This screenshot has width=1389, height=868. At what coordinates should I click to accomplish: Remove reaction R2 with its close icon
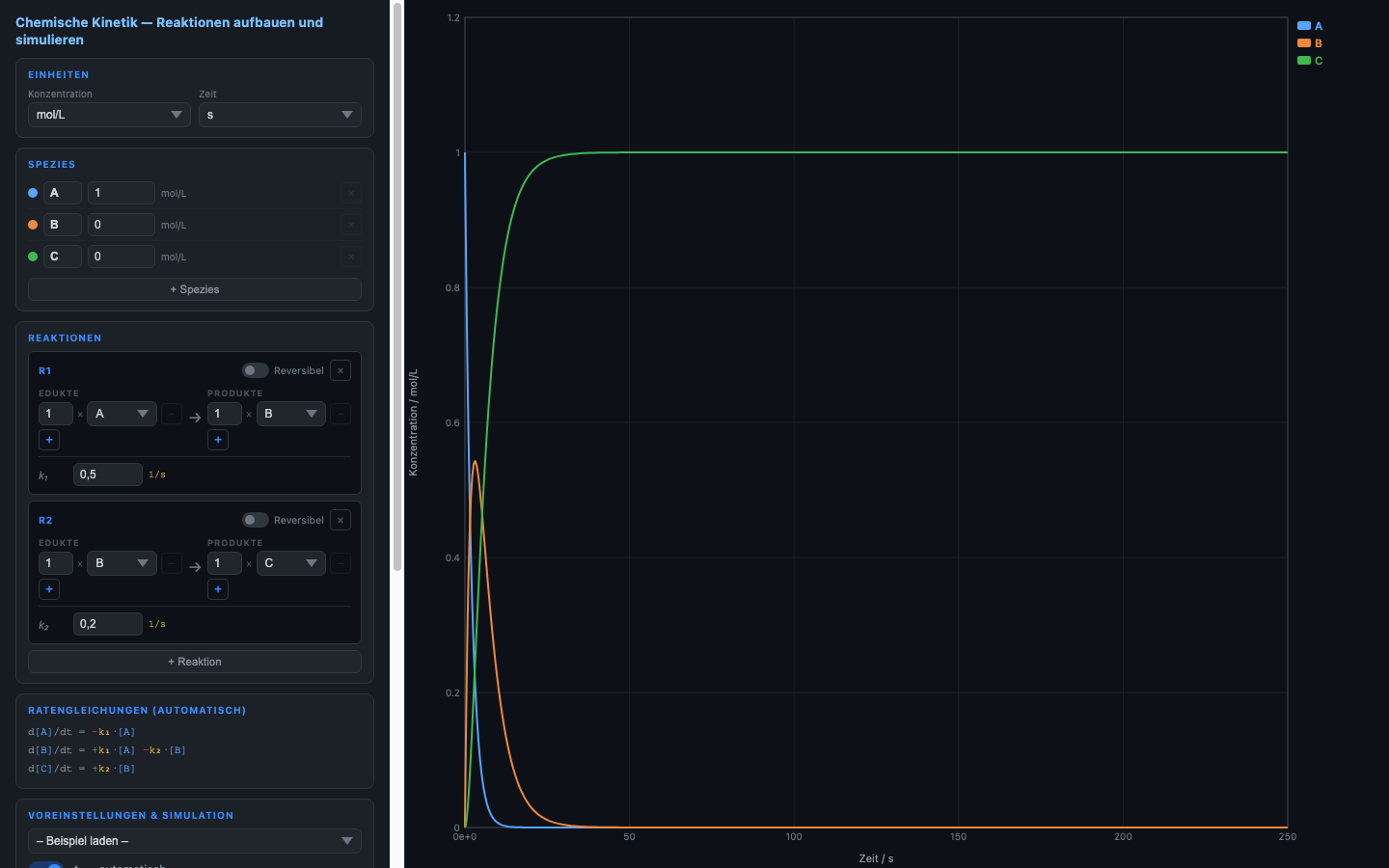coord(340,520)
